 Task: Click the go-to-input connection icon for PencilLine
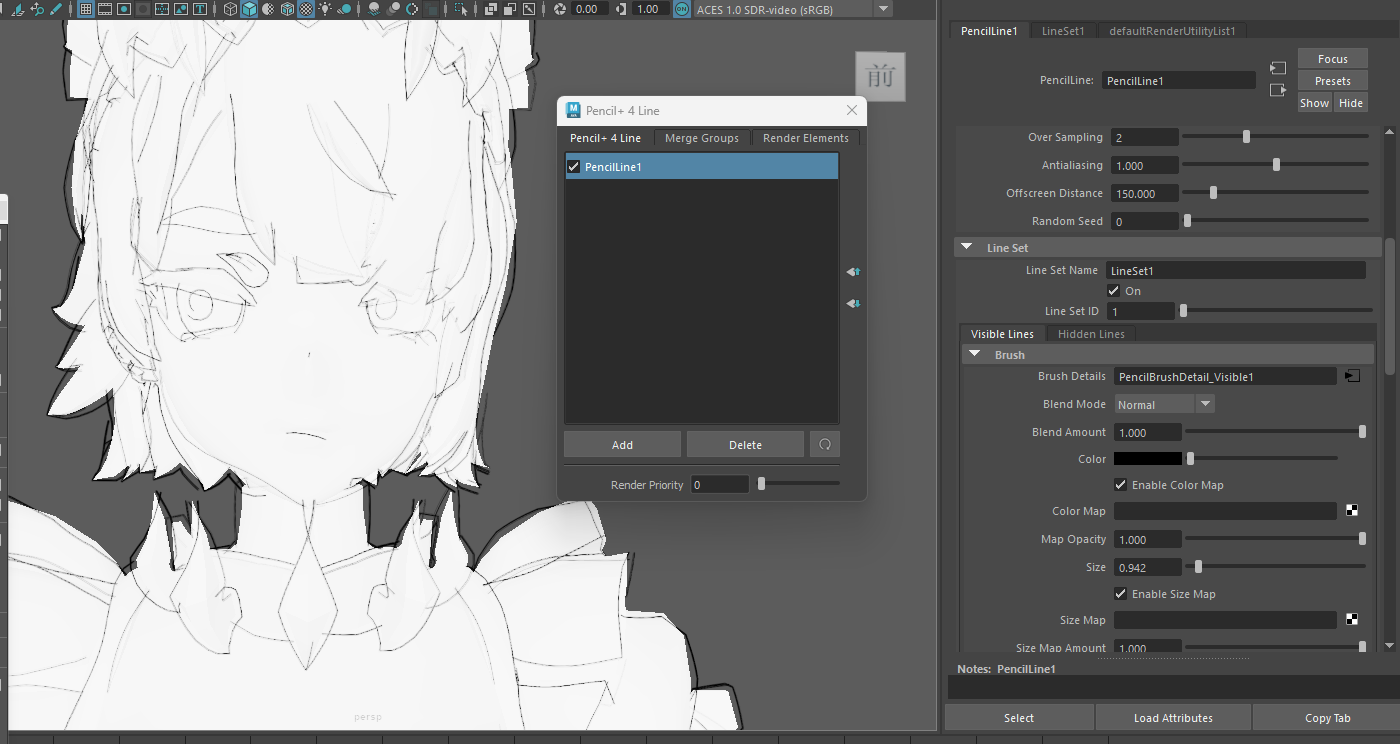click(1278, 68)
